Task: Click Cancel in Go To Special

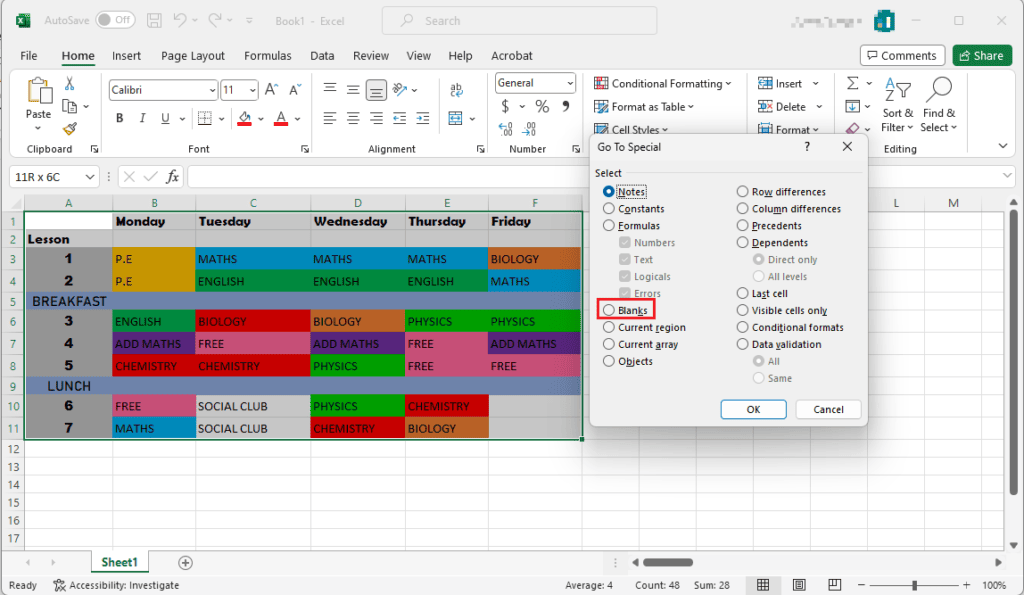Action: pos(828,410)
